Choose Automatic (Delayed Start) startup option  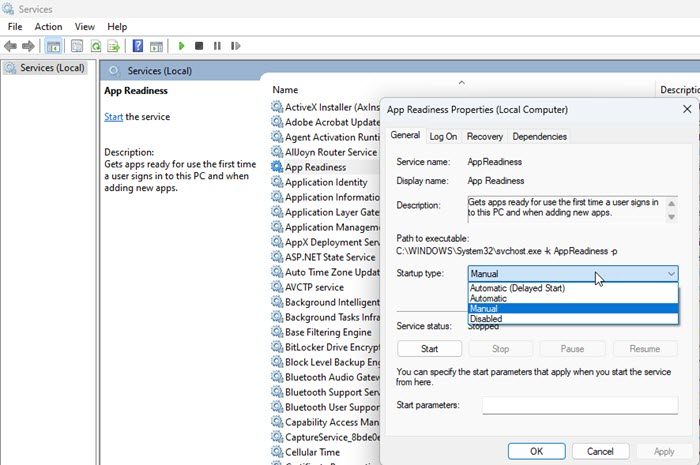573,288
